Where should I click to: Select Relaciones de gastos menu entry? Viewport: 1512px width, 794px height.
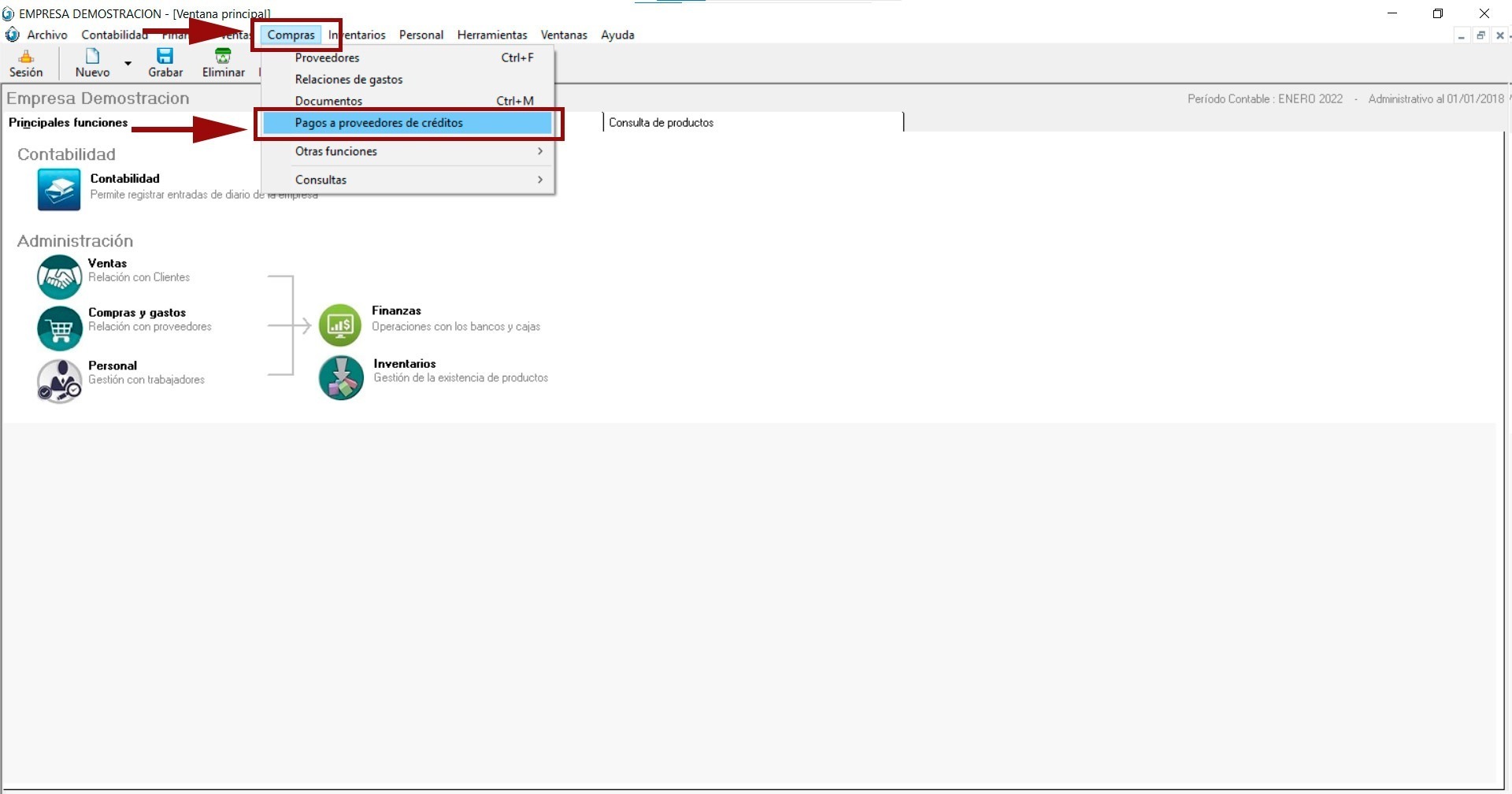tap(349, 80)
